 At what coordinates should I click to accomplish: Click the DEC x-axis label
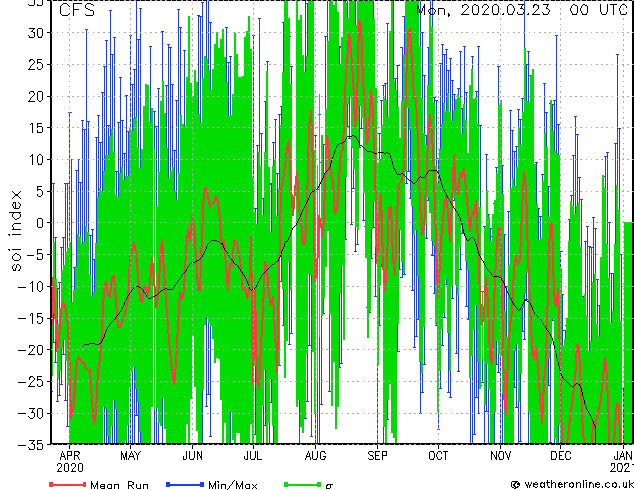click(x=561, y=456)
